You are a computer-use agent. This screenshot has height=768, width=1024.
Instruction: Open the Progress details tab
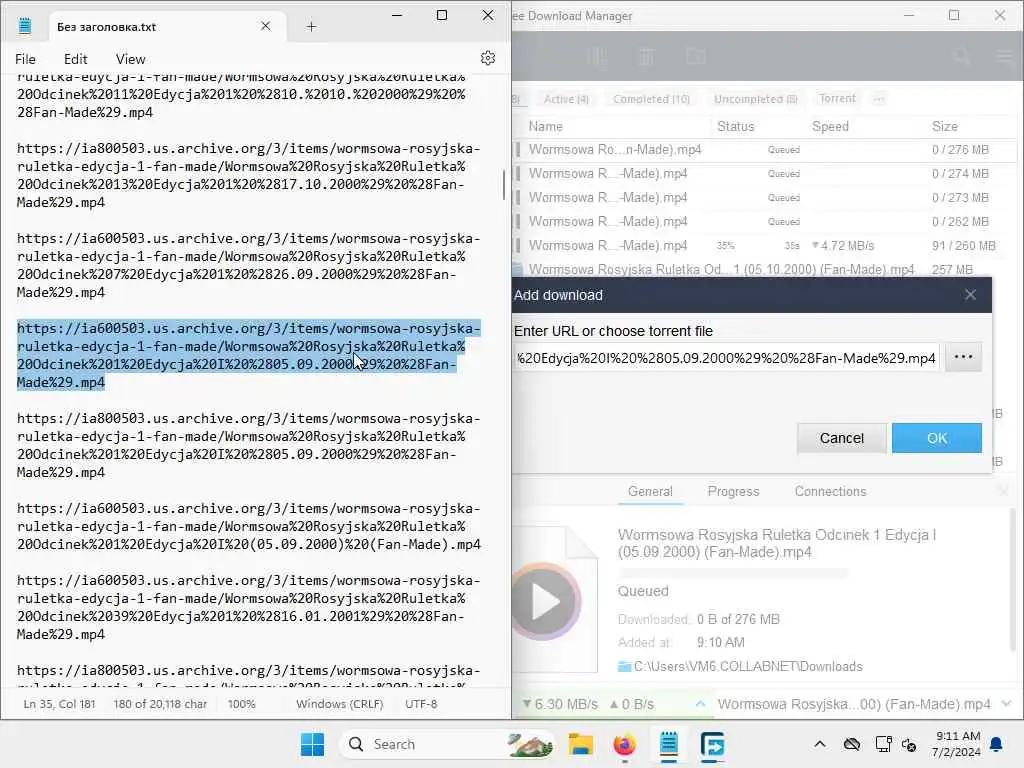point(733,491)
